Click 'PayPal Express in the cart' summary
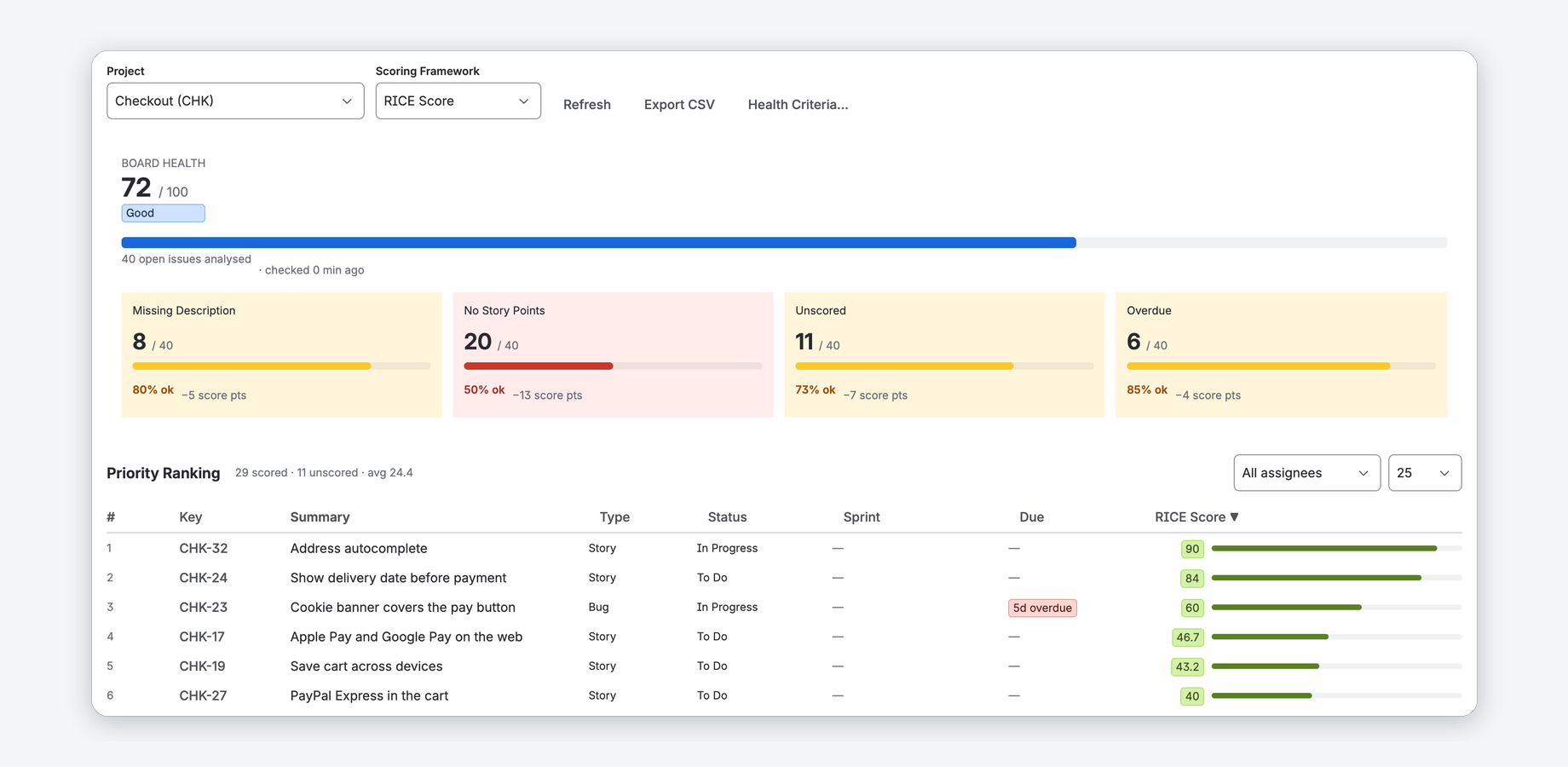The image size is (1568, 767). (x=369, y=695)
